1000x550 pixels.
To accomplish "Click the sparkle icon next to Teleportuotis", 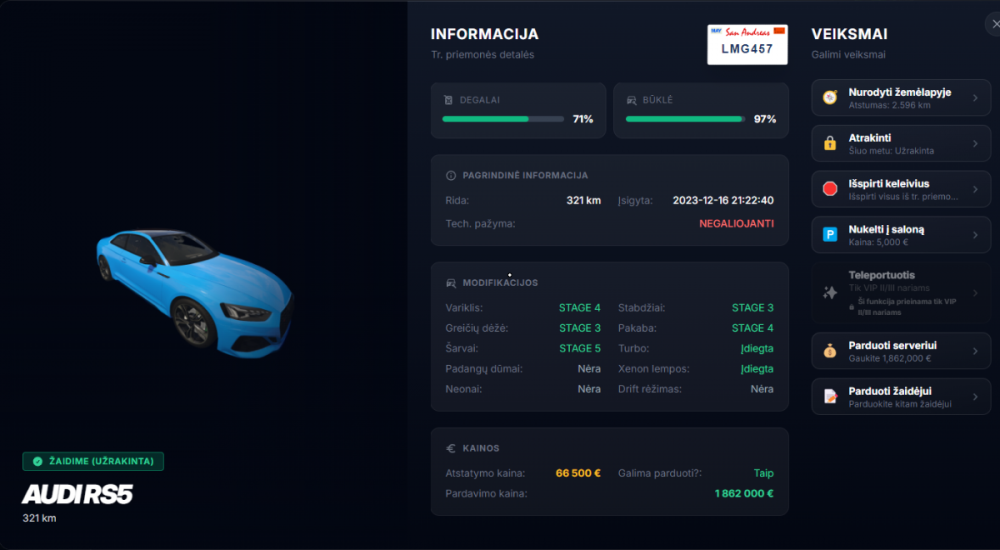I will point(830,292).
